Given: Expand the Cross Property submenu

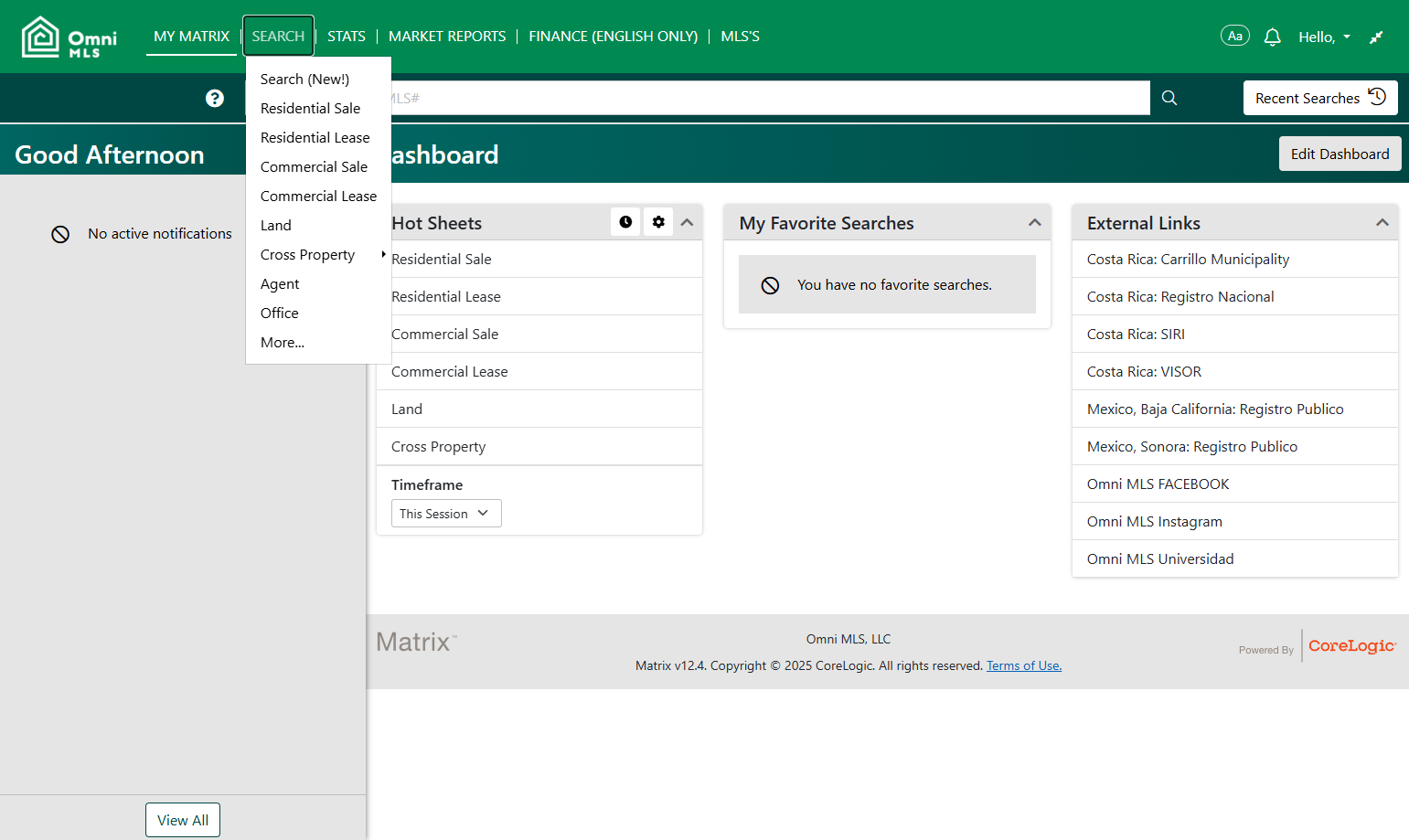Looking at the screenshot, I should [x=318, y=255].
